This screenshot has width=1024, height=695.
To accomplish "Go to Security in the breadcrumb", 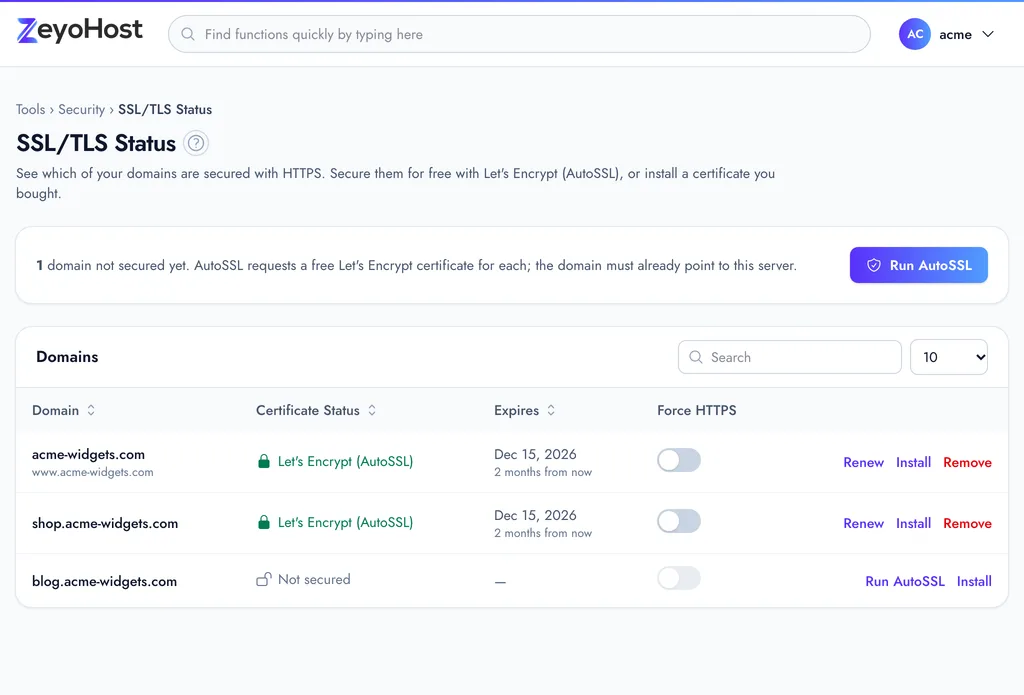I will point(82,109).
